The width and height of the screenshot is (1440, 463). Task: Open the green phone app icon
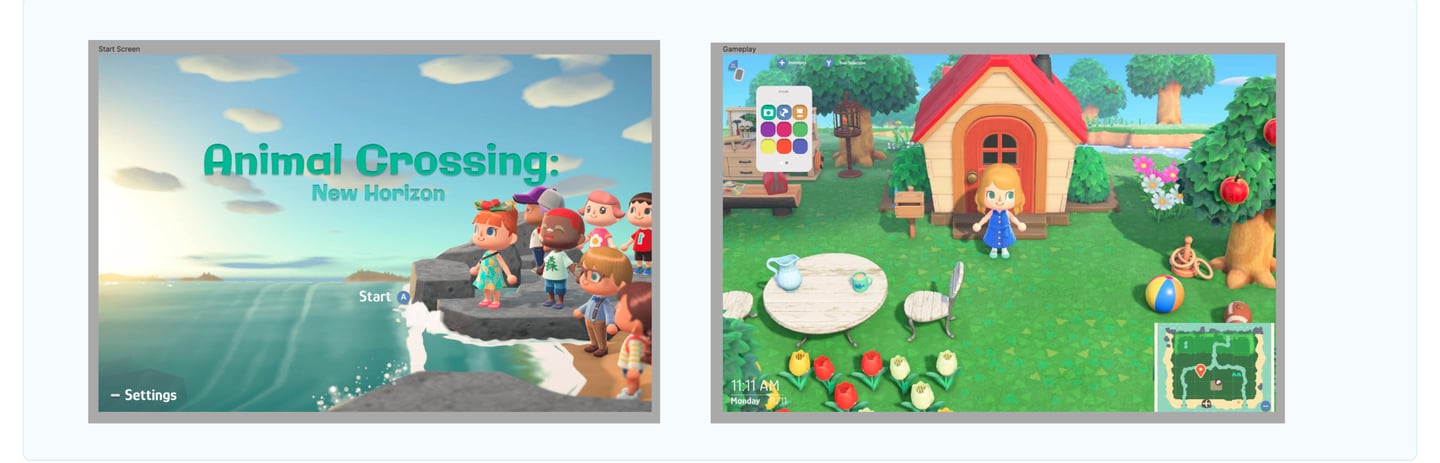click(800, 129)
